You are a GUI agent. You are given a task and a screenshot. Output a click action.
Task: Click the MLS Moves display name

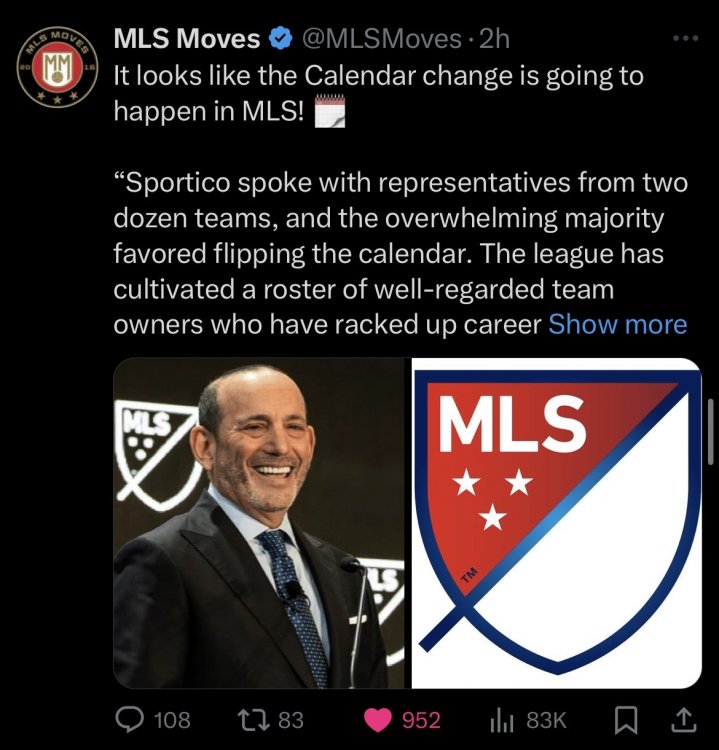(188, 39)
